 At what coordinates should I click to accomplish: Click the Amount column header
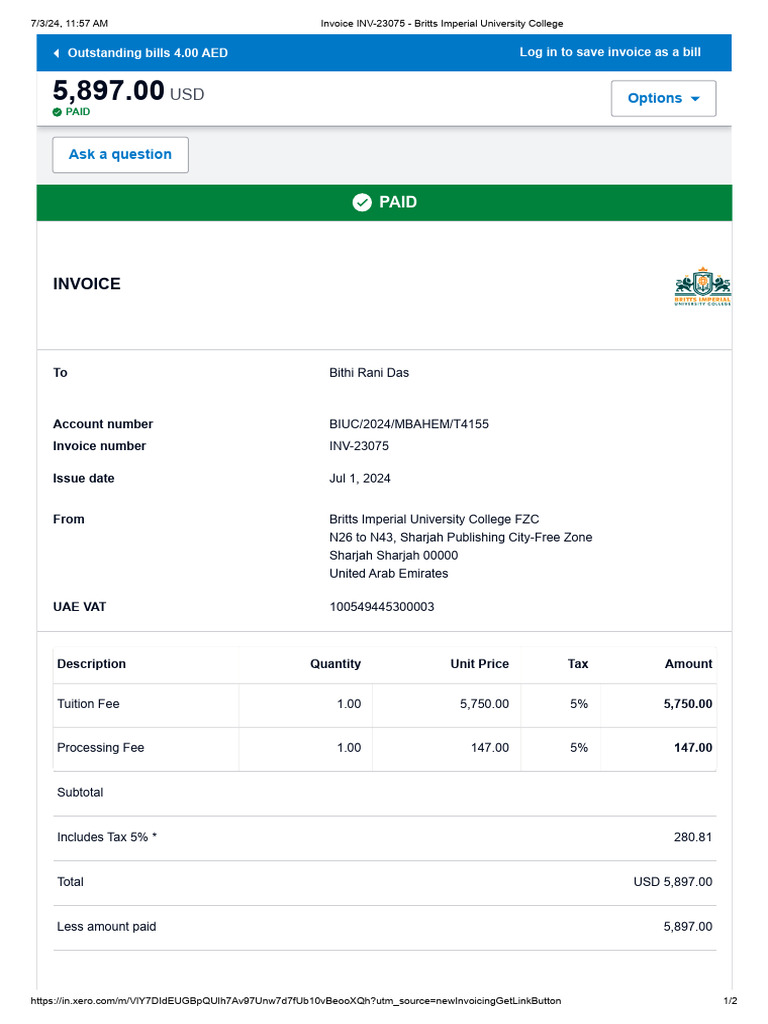click(x=688, y=664)
